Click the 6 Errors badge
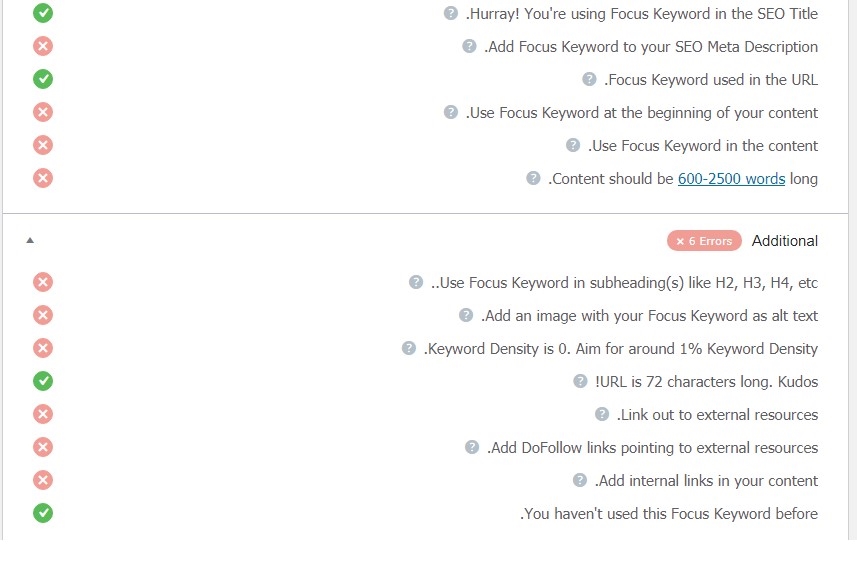 coord(704,241)
